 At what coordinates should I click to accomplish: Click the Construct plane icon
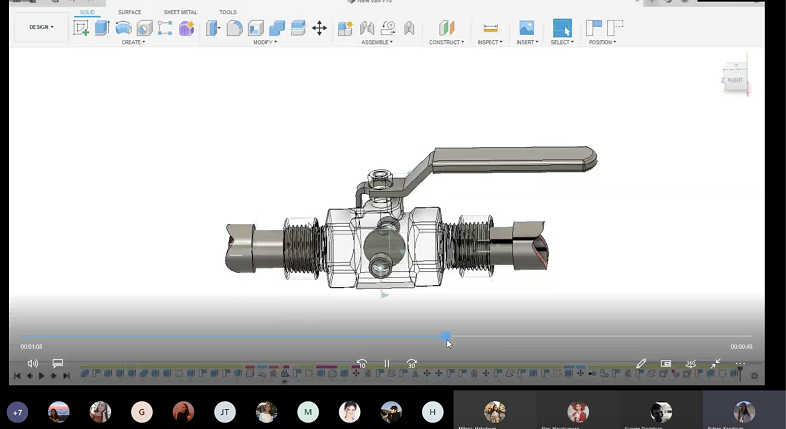[447, 28]
